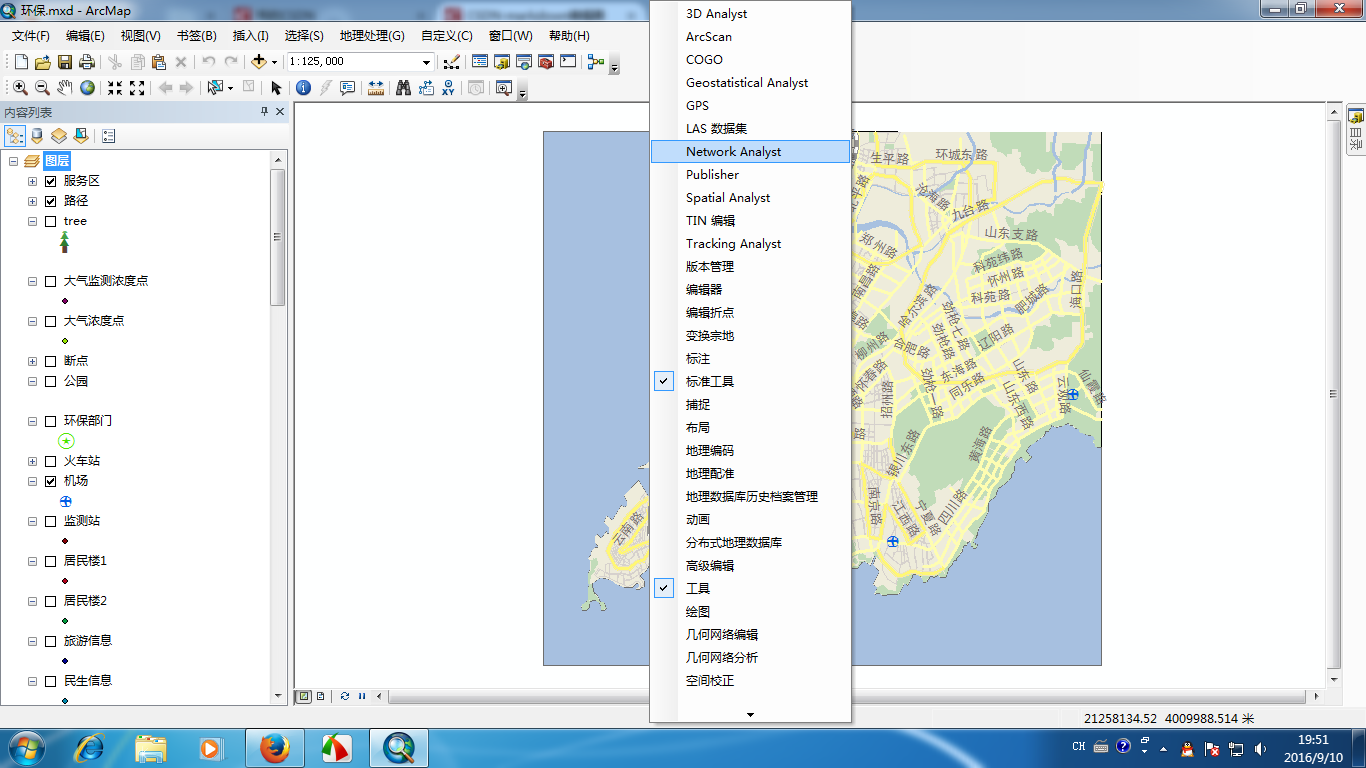
Task: Open the table of contents Options icon
Action: 108,136
